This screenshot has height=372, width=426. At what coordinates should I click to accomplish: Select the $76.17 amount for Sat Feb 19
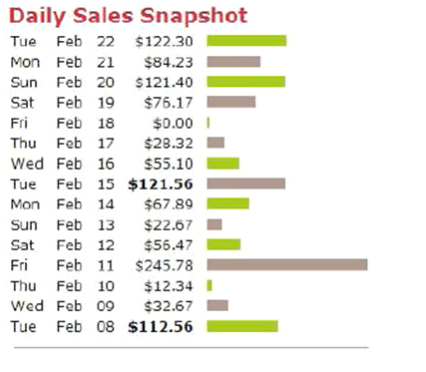(168, 103)
